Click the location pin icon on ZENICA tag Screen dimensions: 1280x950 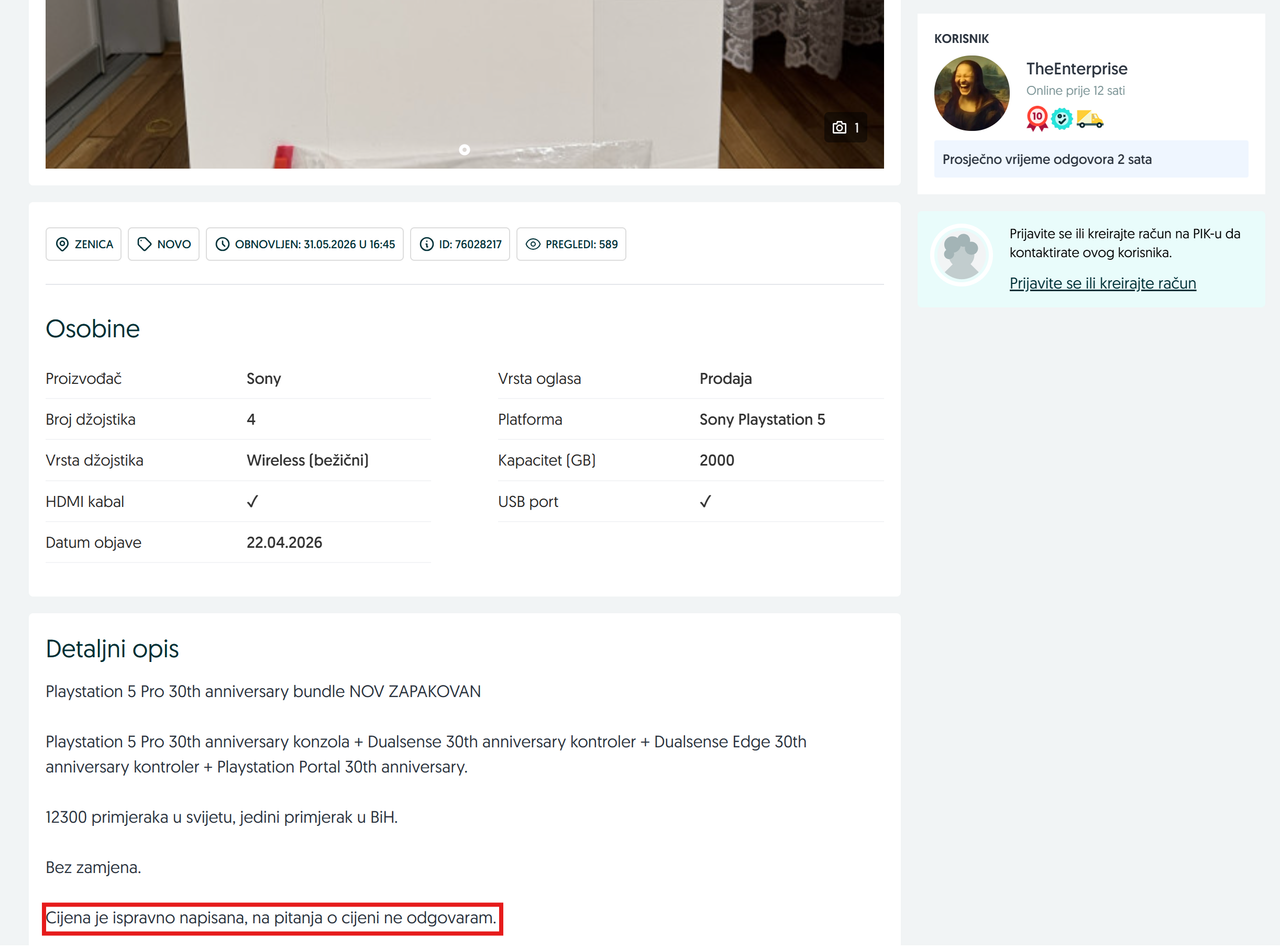click(62, 244)
